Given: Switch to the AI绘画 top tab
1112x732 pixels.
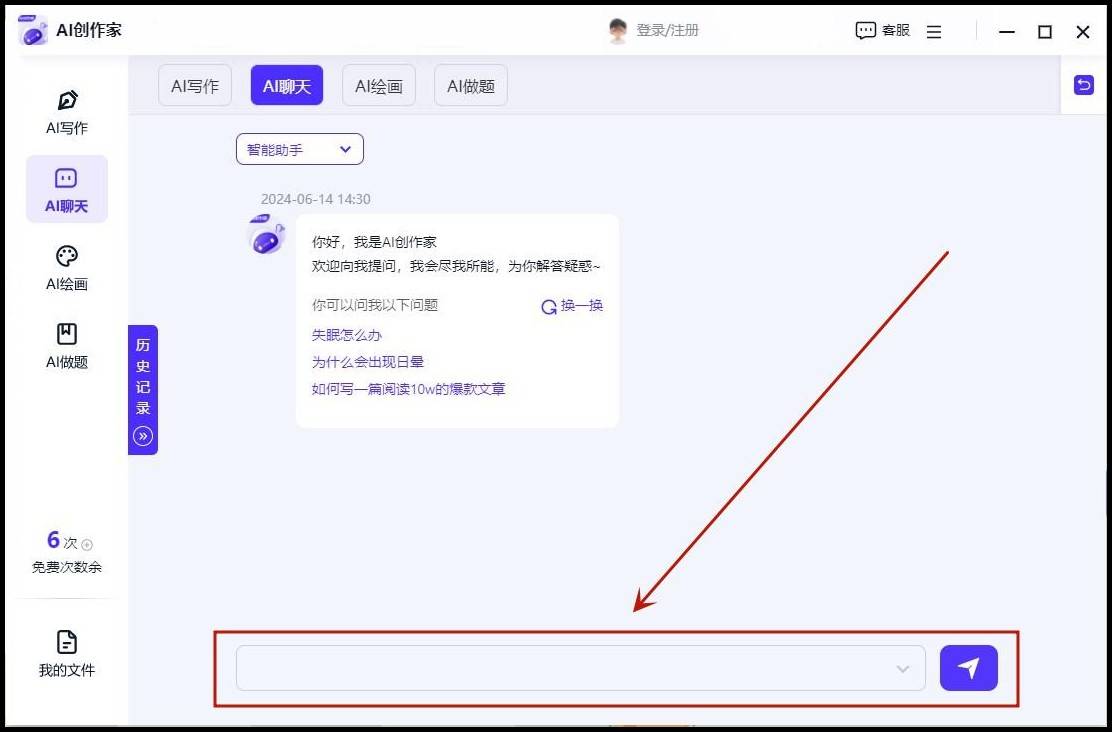Looking at the screenshot, I should (x=379, y=86).
